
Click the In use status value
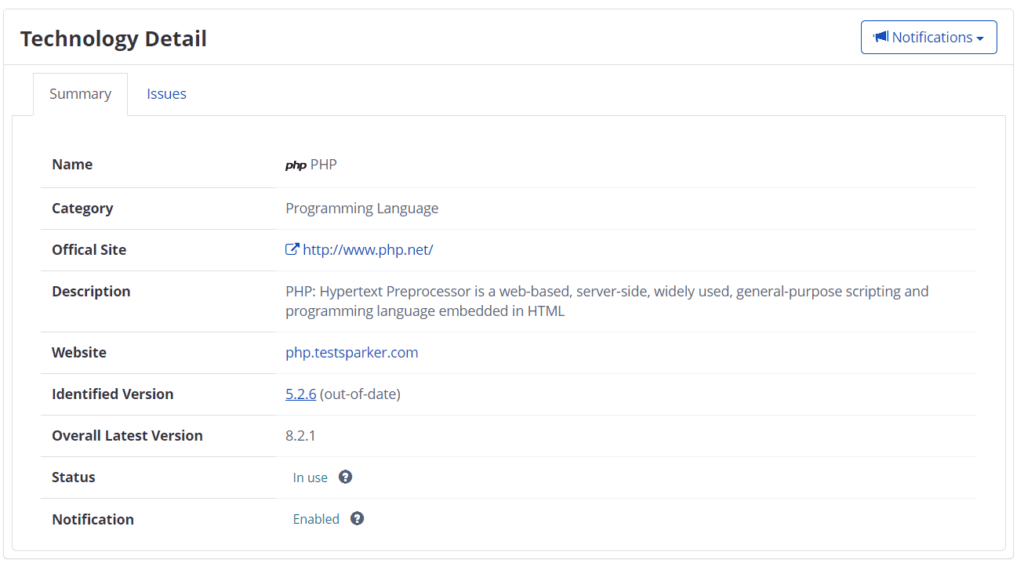pos(310,477)
